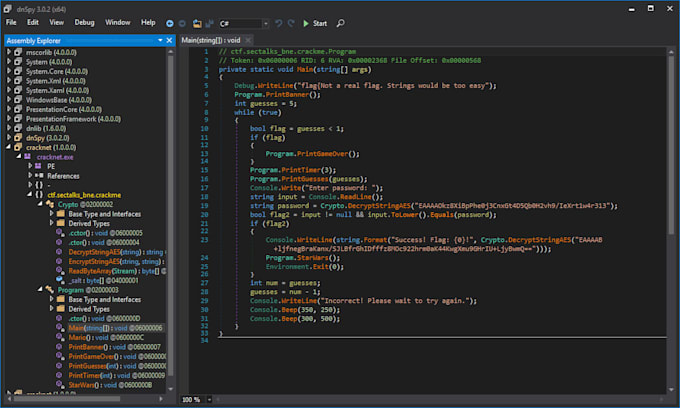Click the Program class icon
Screen dimensions: 680x408
[x=50, y=290]
